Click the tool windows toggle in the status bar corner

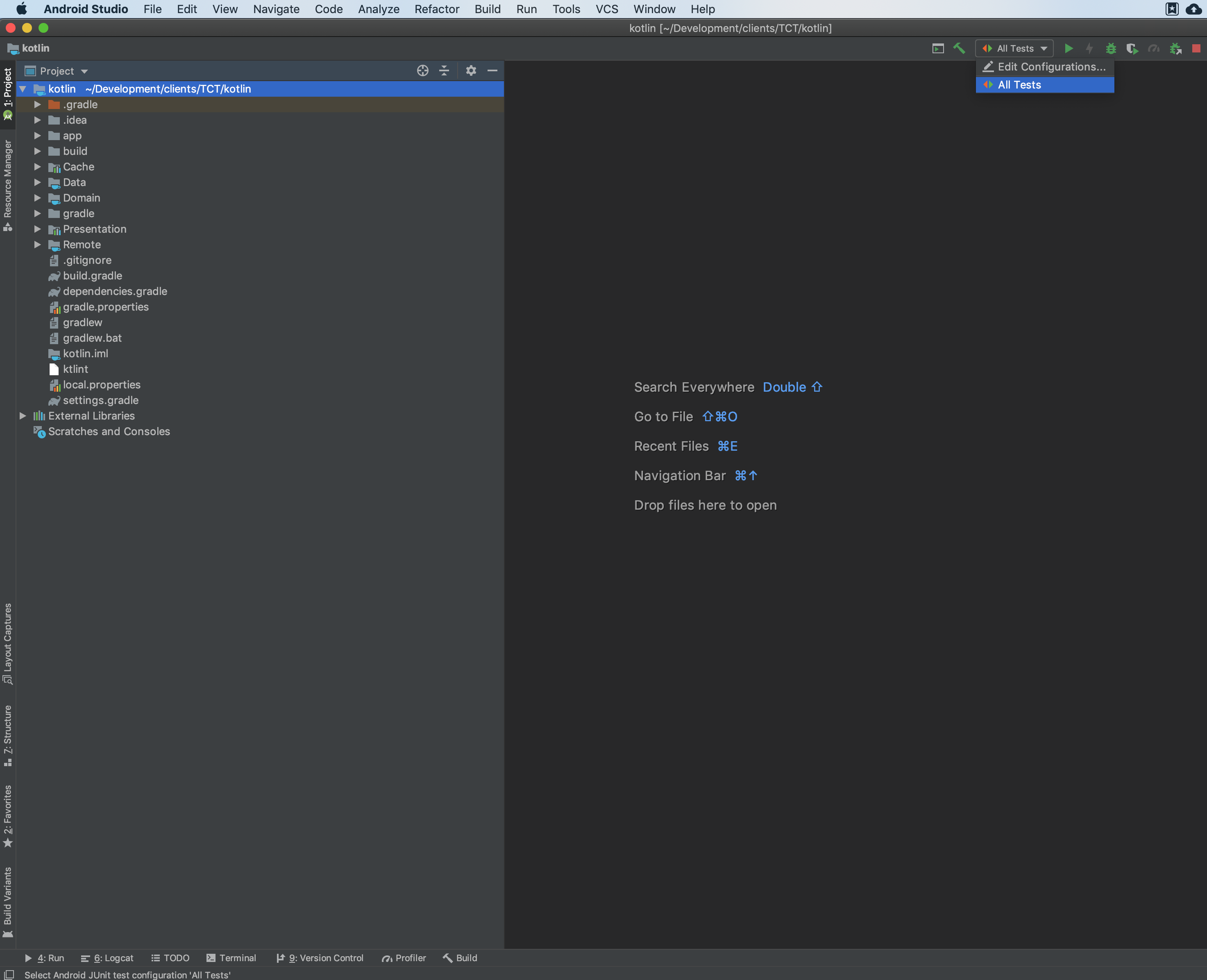(9, 974)
